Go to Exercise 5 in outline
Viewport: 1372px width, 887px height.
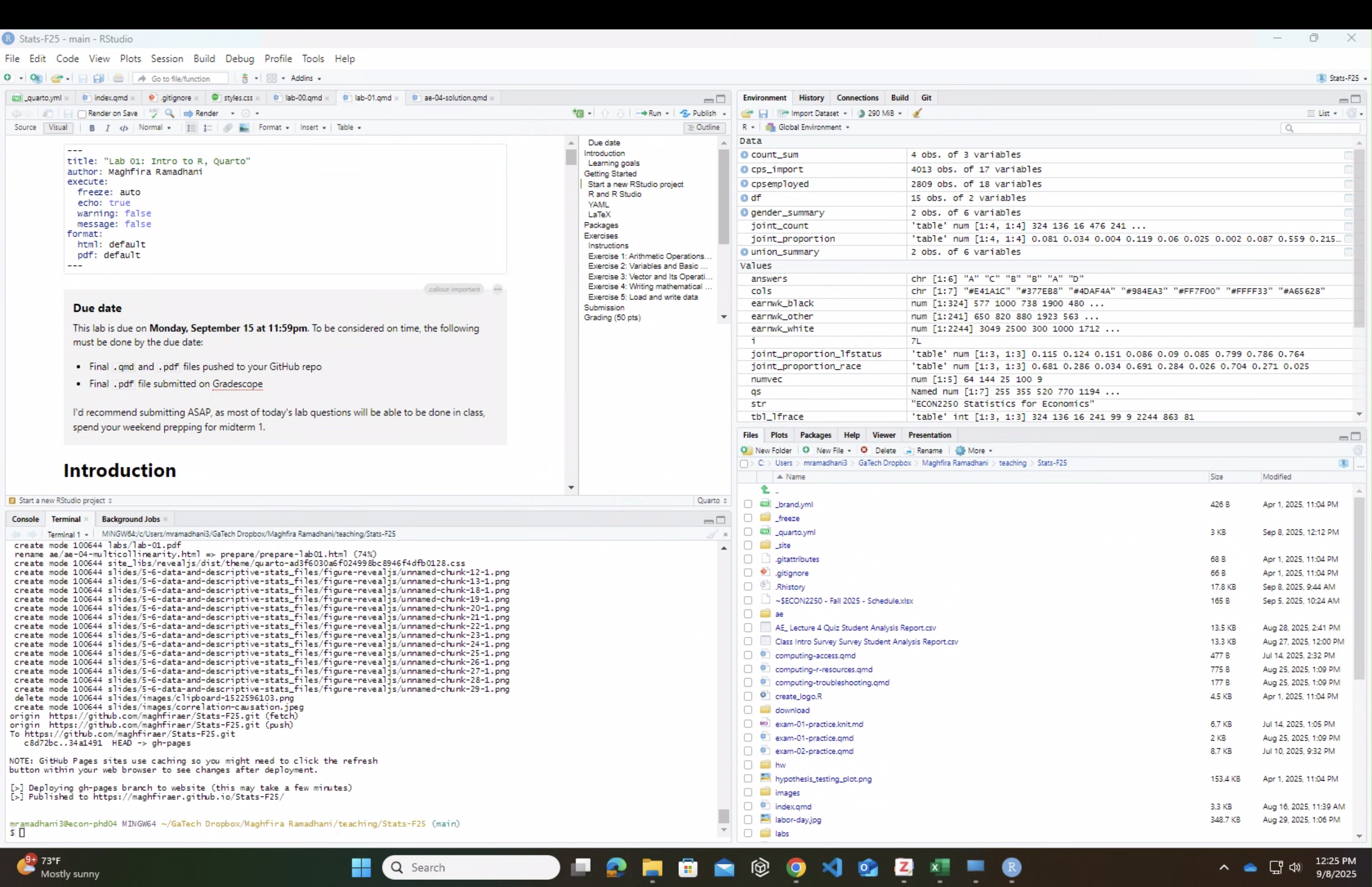click(x=643, y=297)
